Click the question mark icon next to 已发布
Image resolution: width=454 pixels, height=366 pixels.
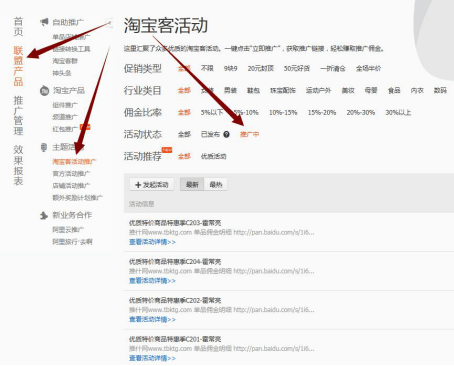pos(226,134)
